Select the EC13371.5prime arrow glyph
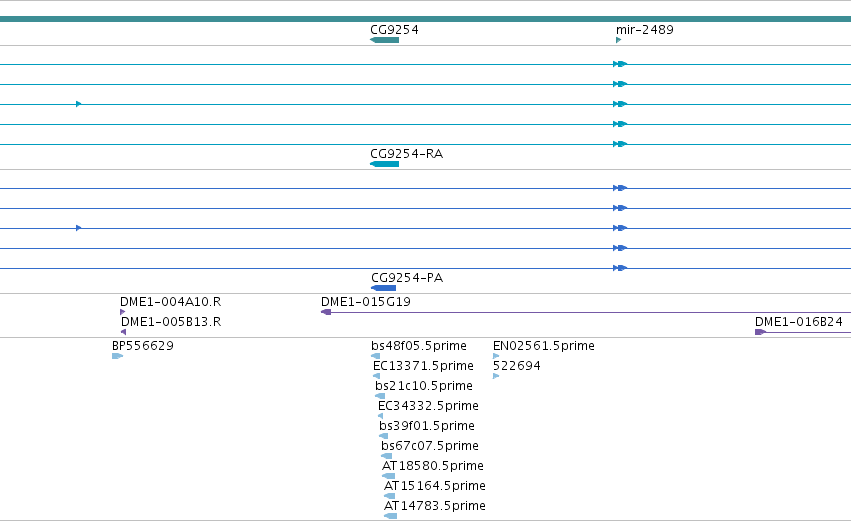The height and width of the screenshot is (521, 851). click(377, 376)
